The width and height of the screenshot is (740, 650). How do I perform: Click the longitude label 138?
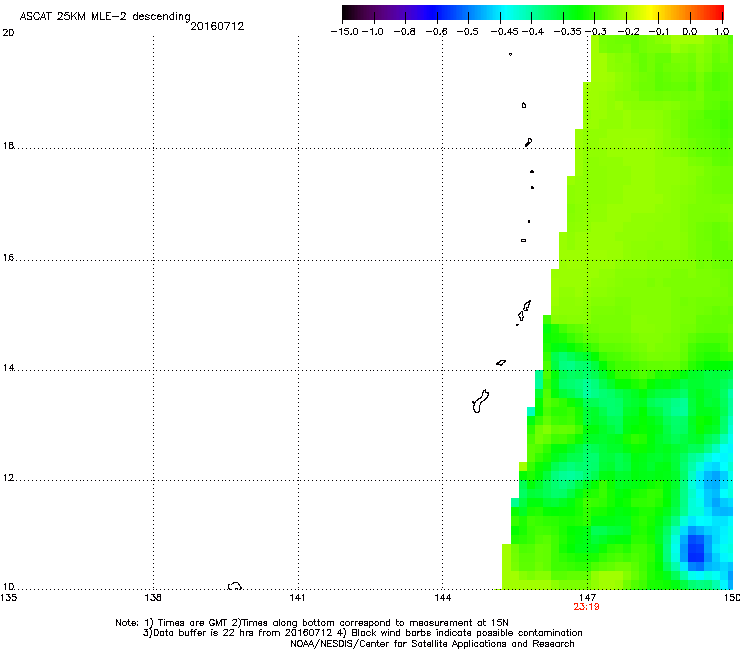tap(153, 597)
